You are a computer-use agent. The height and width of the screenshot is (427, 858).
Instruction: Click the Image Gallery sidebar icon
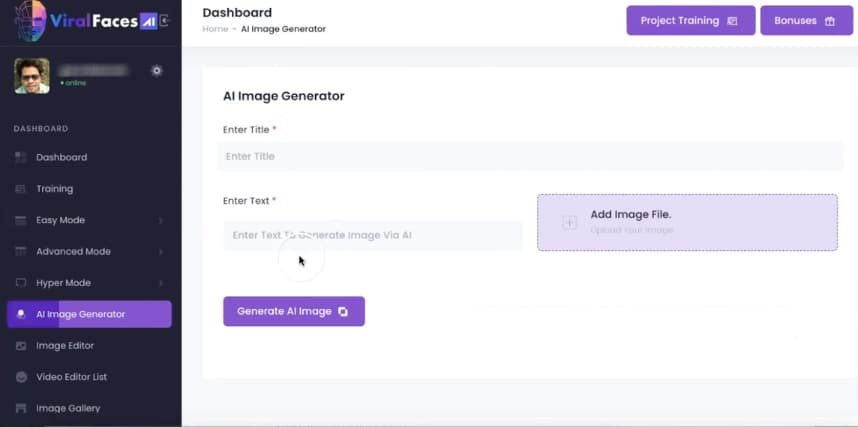[21, 408]
